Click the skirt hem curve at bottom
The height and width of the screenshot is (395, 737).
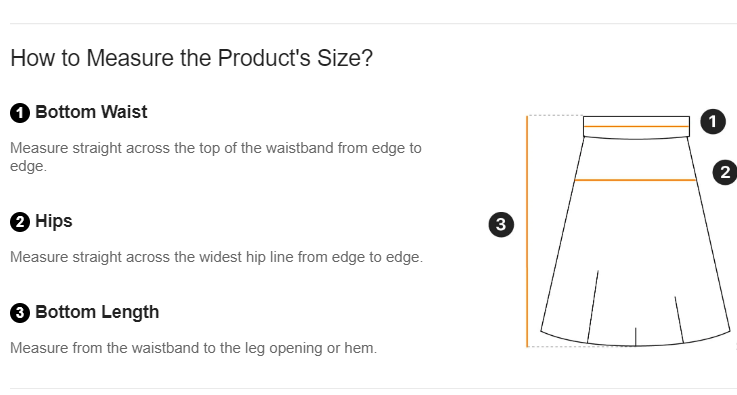click(x=635, y=340)
